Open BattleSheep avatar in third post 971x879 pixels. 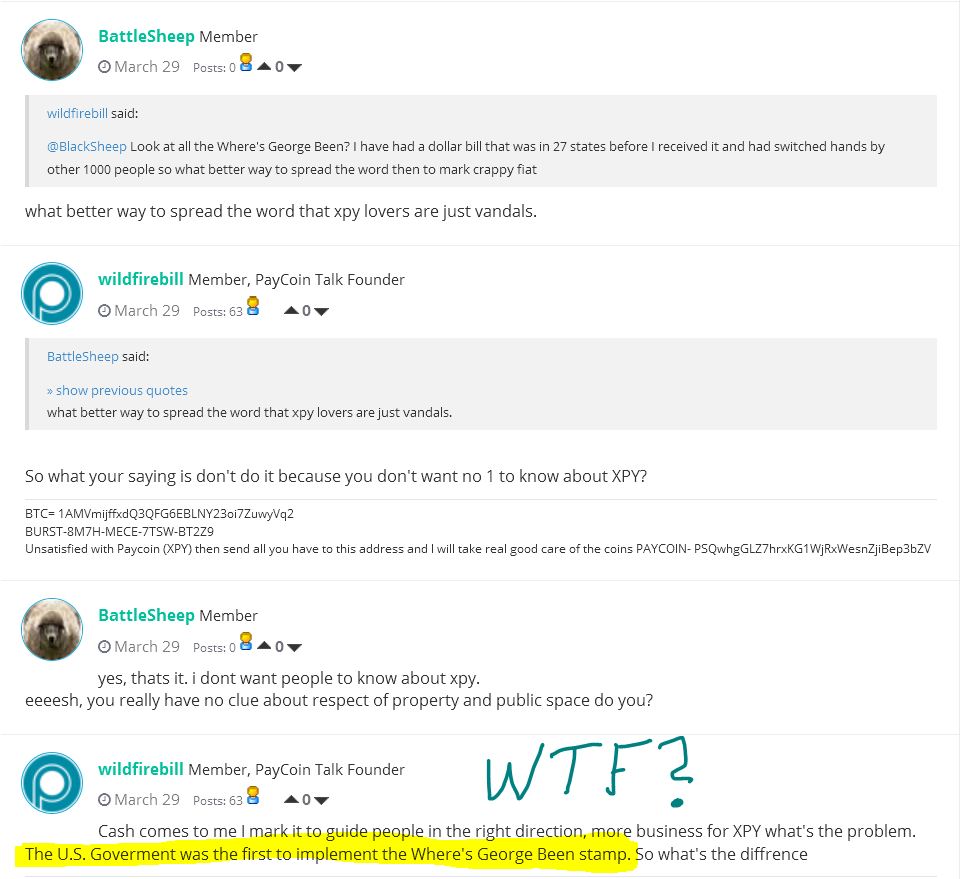coord(52,629)
